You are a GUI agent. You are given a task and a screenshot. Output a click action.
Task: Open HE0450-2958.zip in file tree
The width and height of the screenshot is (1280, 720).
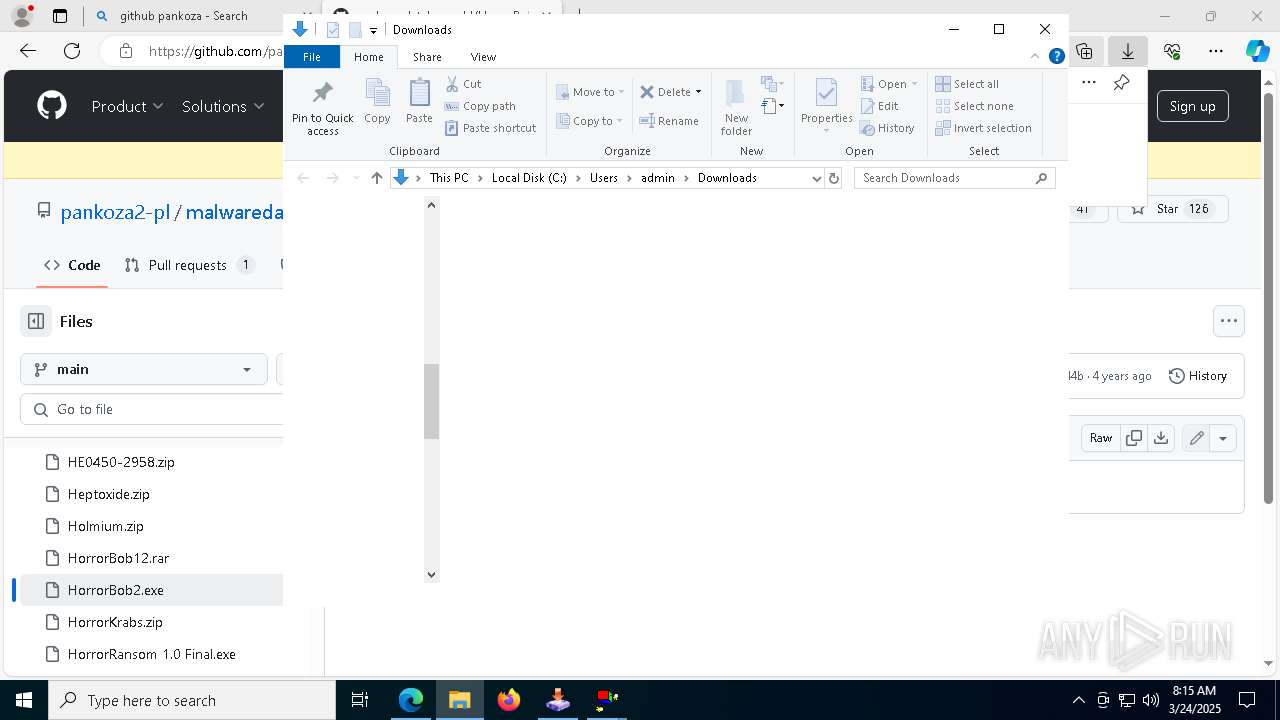point(121,462)
